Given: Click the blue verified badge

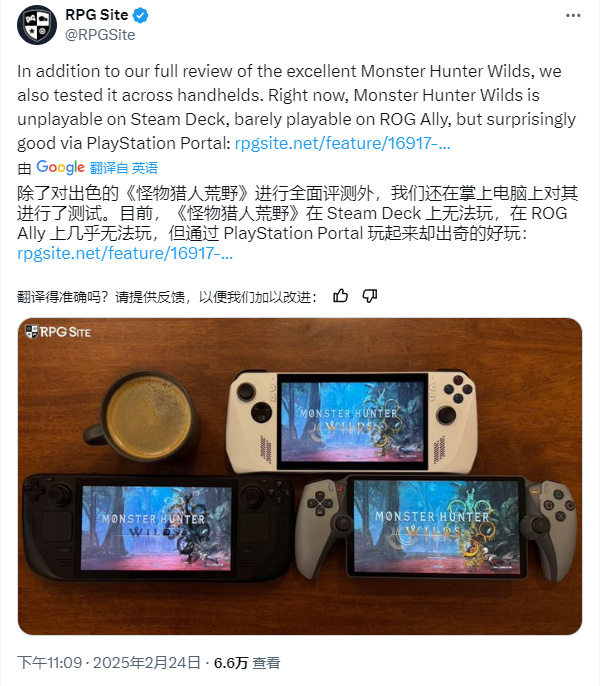Looking at the screenshot, I should pyautogui.click(x=141, y=16).
